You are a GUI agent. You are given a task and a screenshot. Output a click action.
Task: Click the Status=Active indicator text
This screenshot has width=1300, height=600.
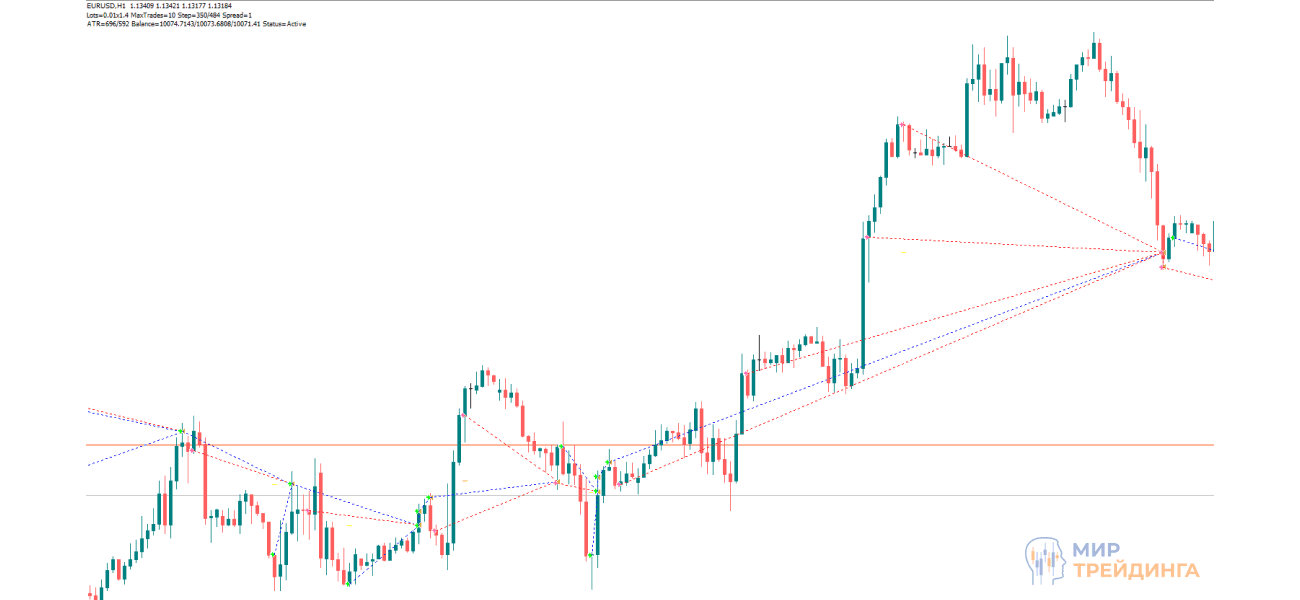point(284,24)
